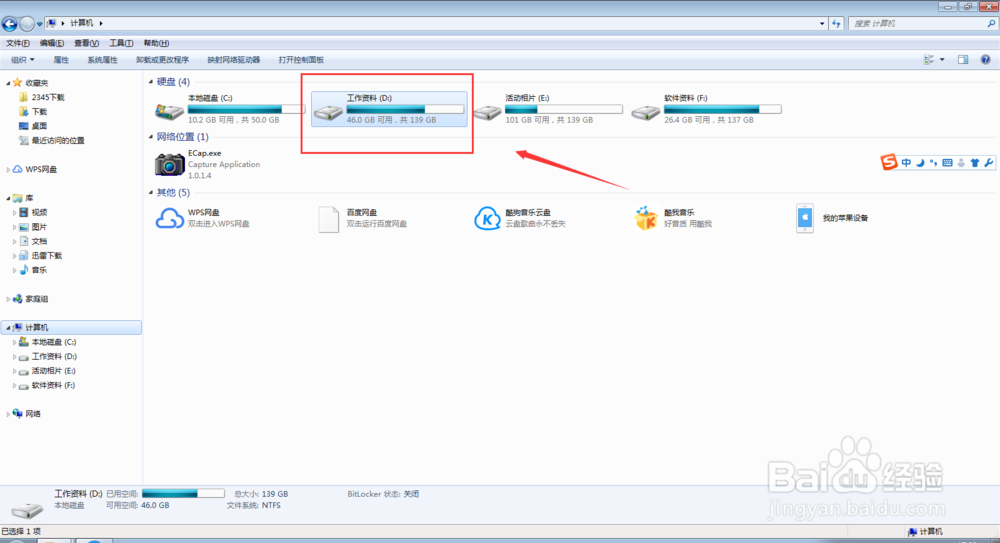This screenshot has width=1000, height=543.
Task: Click the 计算机 breadcrumb in address bar
Action: [x=82, y=23]
